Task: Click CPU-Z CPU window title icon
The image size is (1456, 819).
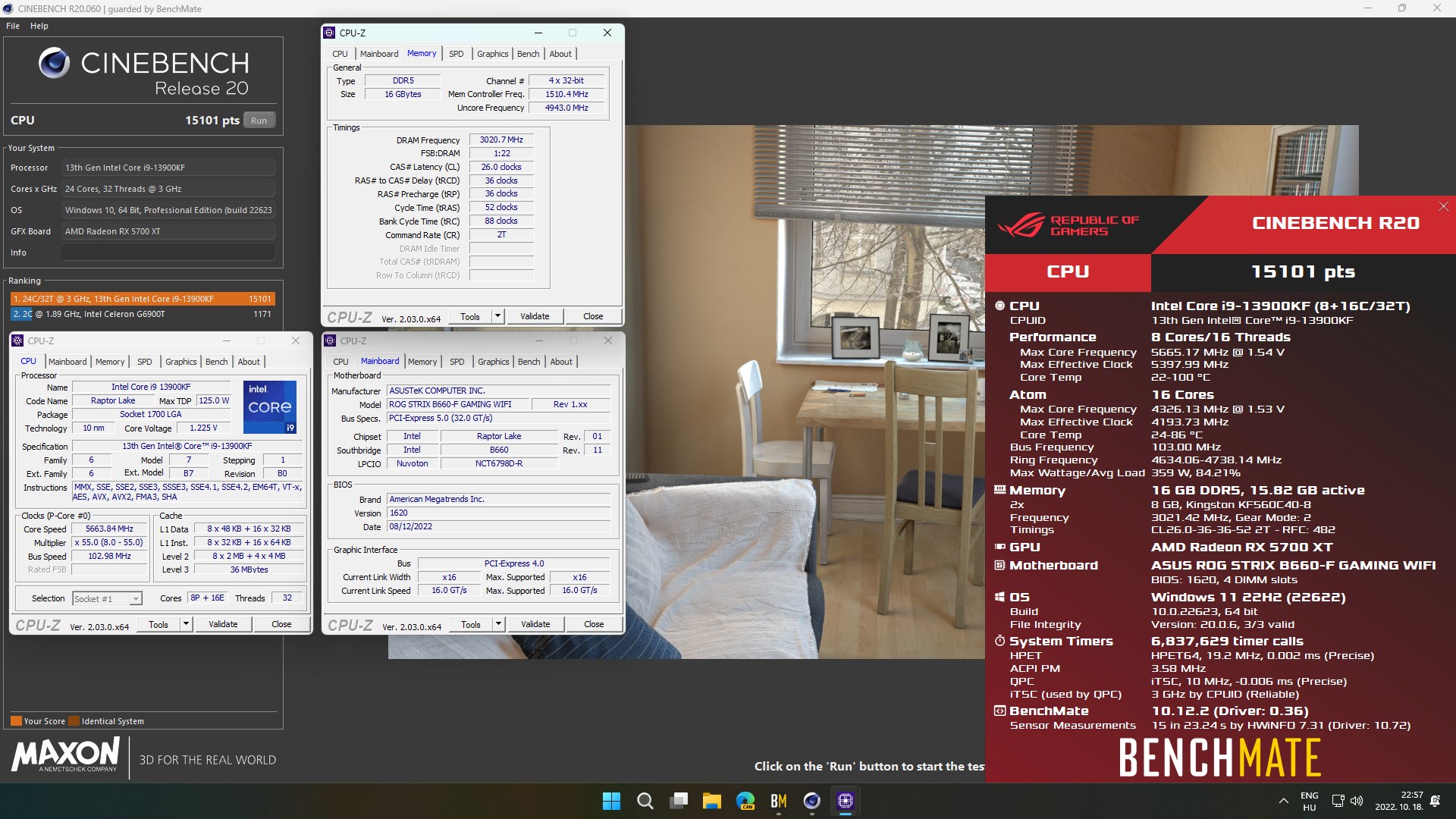Action: click(17, 340)
